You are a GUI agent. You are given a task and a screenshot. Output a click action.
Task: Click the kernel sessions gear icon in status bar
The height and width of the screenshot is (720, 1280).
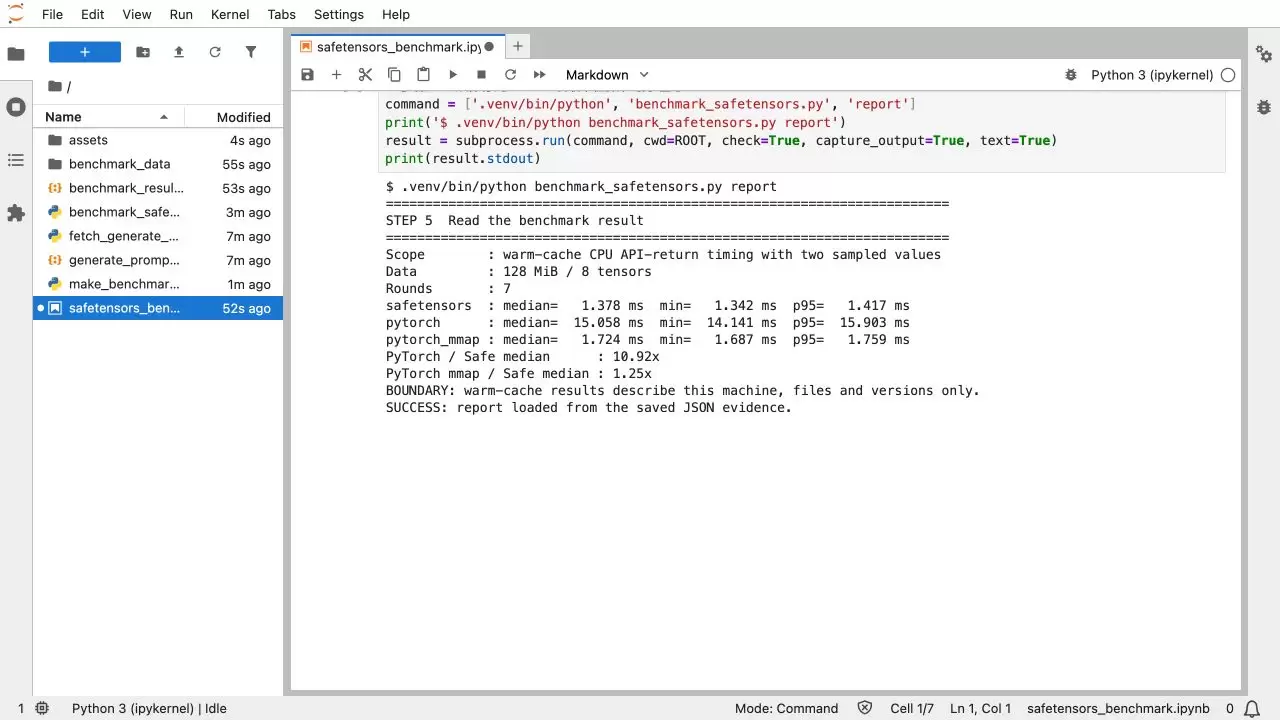(42, 708)
